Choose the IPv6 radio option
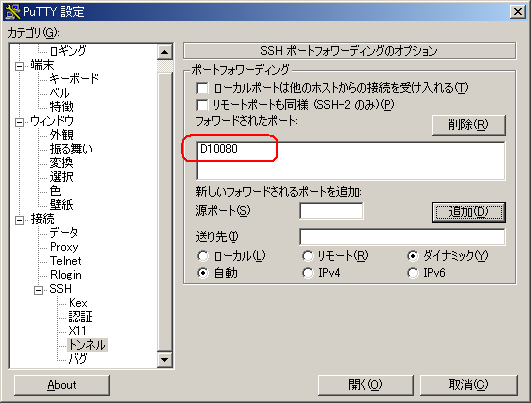This screenshot has width=531, height=403. point(413,273)
